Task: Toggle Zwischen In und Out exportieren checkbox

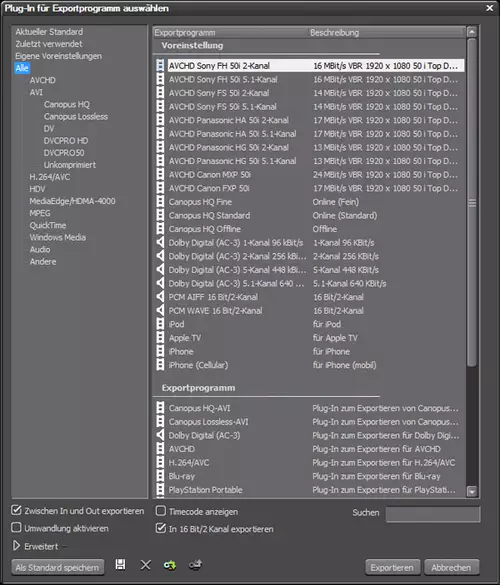Action: (x=16, y=510)
